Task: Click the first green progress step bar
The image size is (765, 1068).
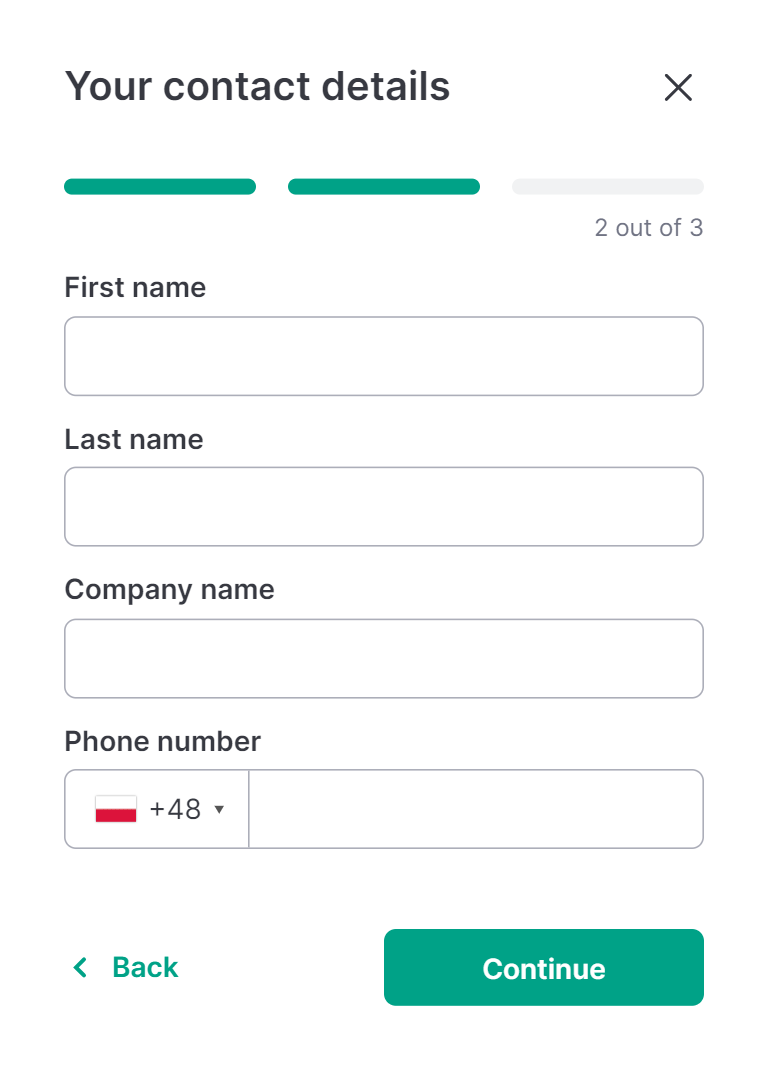Action: (160, 187)
